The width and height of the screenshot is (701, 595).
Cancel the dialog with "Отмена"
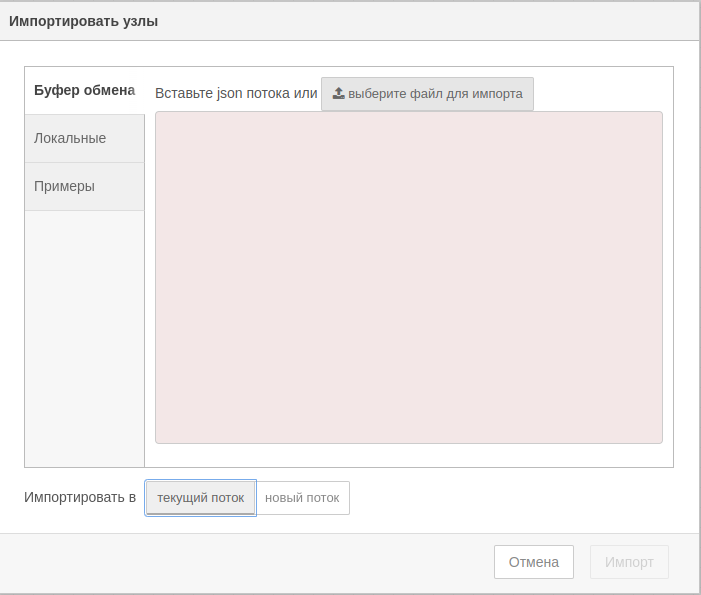pos(533,562)
